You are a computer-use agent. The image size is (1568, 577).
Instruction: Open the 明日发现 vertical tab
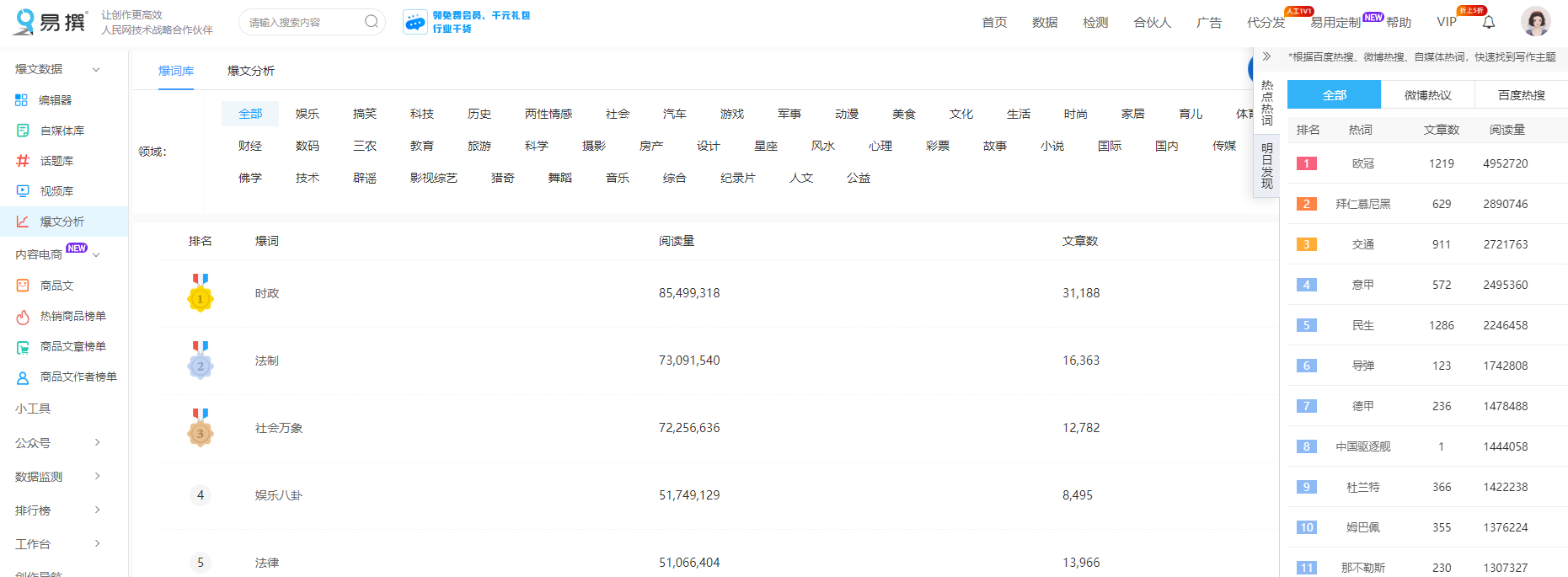(x=1266, y=165)
